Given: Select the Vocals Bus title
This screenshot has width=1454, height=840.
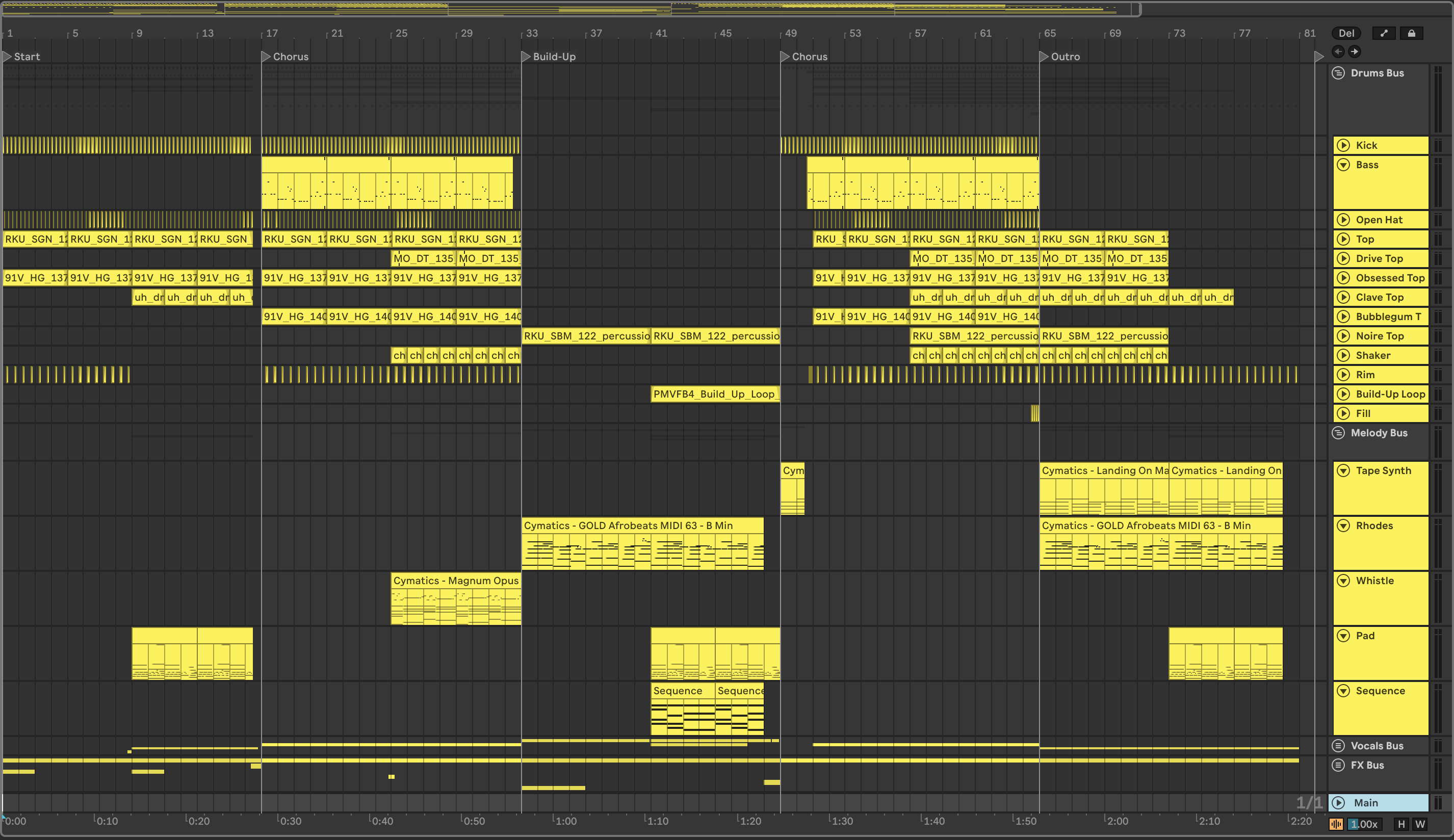Looking at the screenshot, I should click(1377, 746).
